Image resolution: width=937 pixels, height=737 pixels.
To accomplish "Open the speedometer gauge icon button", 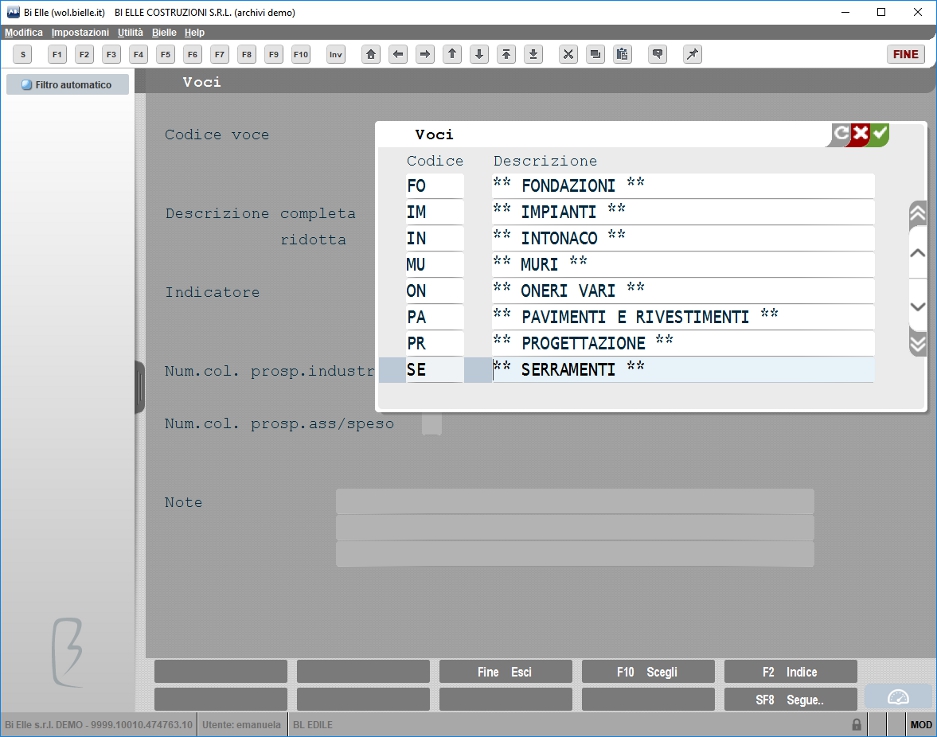I will [x=898, y=698].
